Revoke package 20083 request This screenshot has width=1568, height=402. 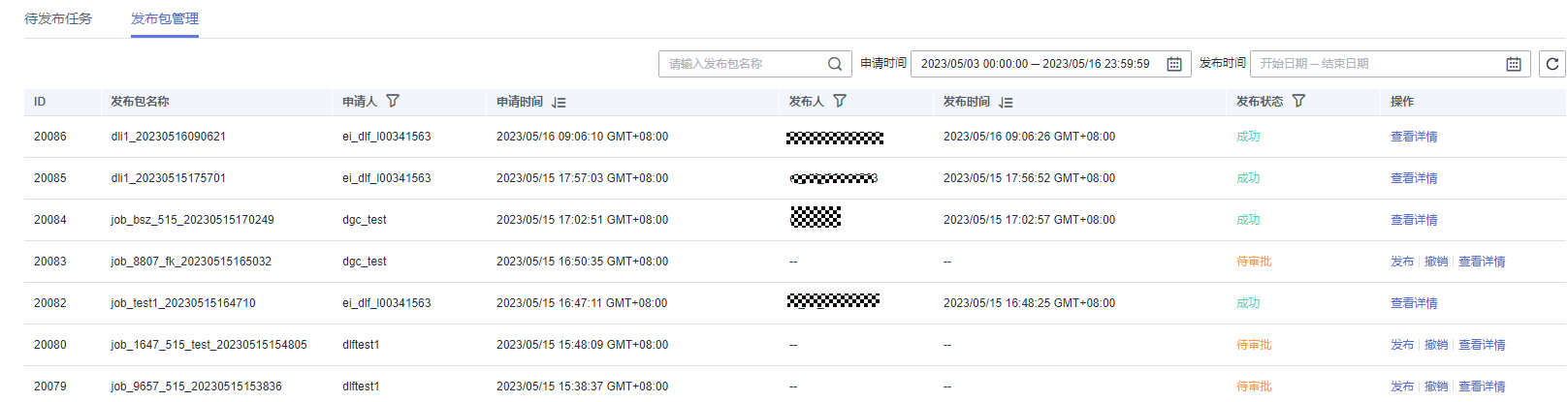[x=1435, y=262]
